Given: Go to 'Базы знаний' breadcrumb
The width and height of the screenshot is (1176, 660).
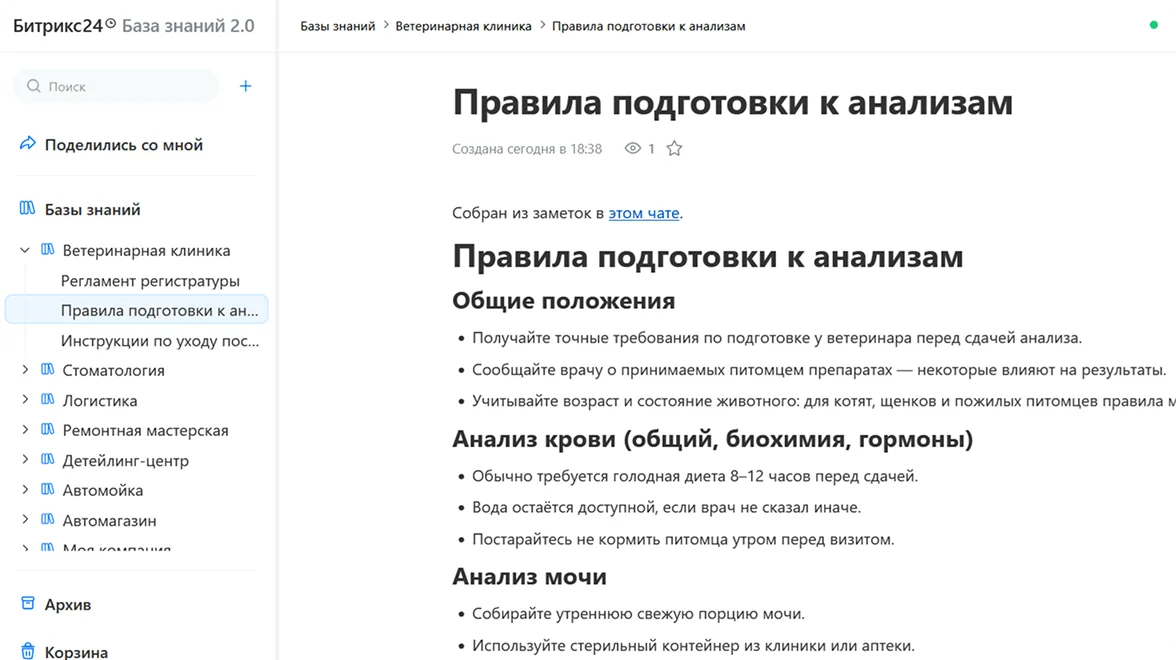Looking at the screenshot, I should coord(338,26).
